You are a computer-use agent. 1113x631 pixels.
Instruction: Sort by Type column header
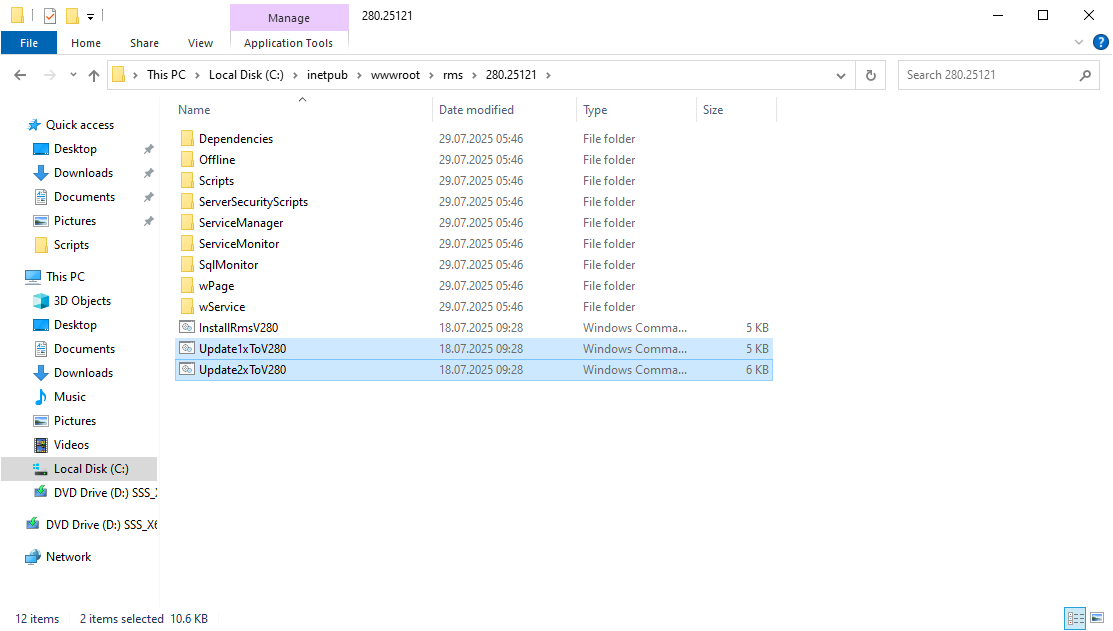point(636,109)
